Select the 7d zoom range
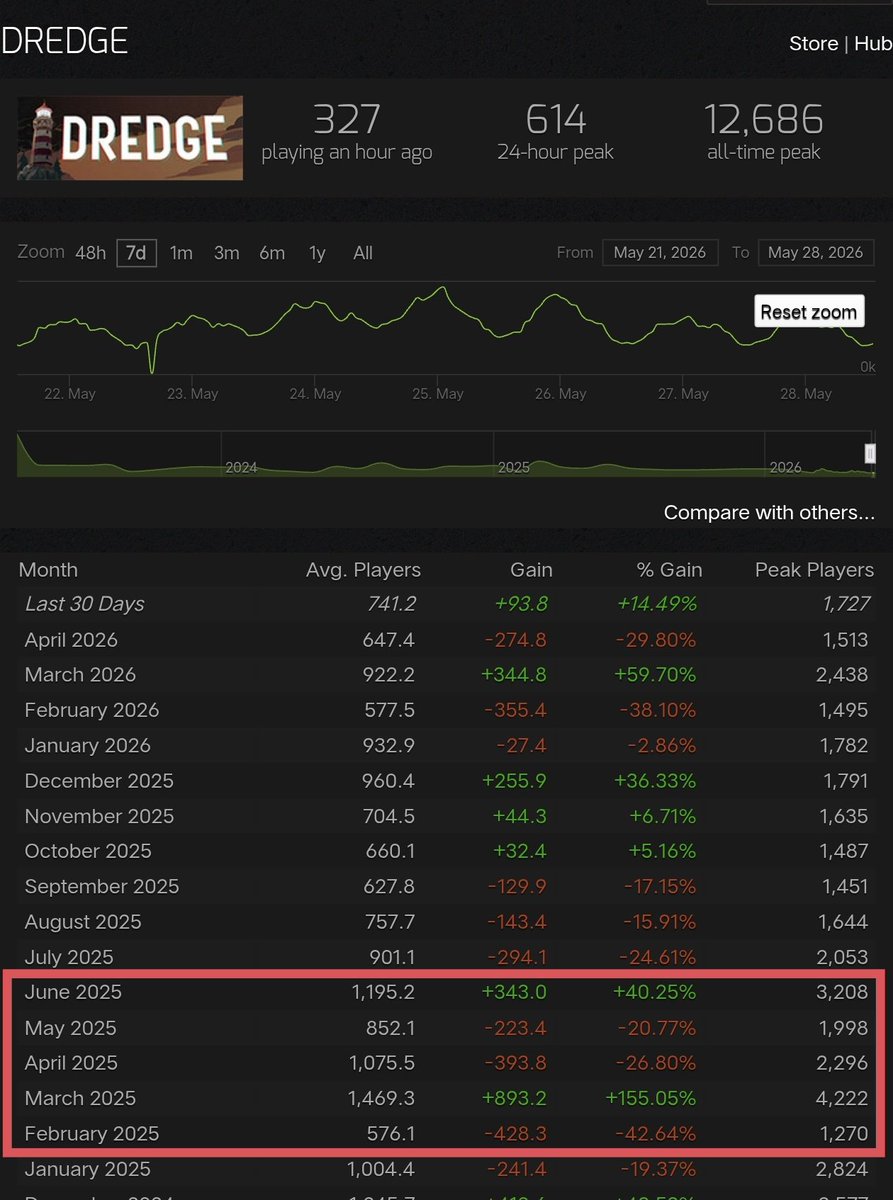 click(136, 253)
